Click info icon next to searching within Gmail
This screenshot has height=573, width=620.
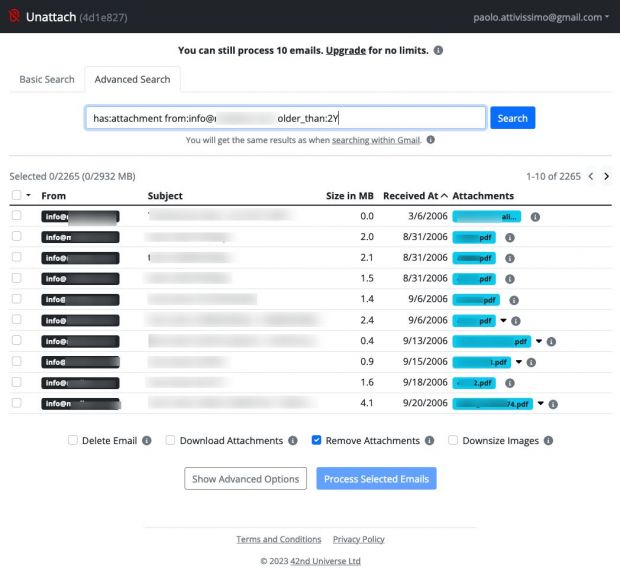431,140
